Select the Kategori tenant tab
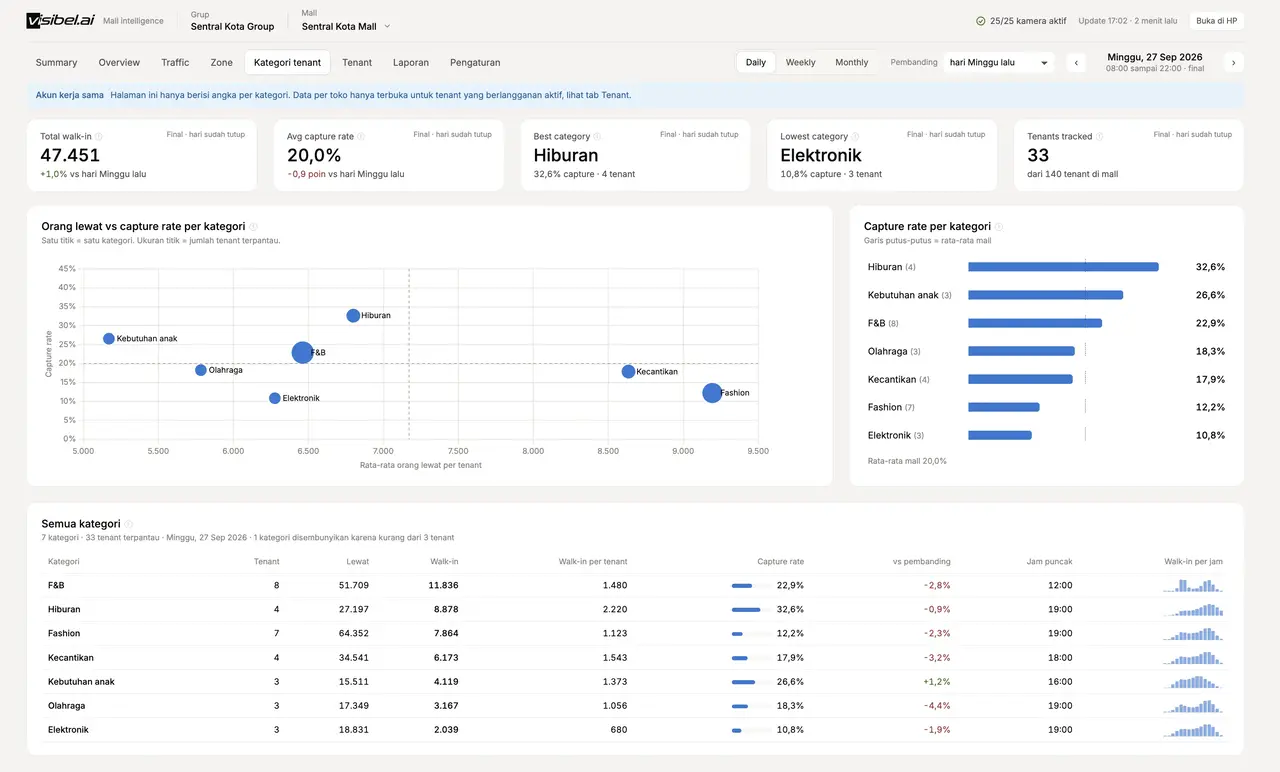 pos(288,62)
